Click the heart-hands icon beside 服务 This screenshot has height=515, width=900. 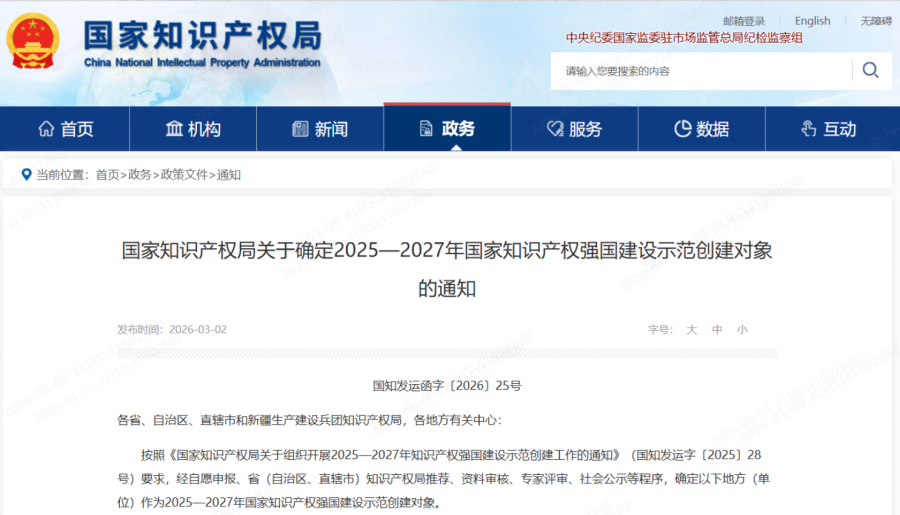click(x=555, y=129)
